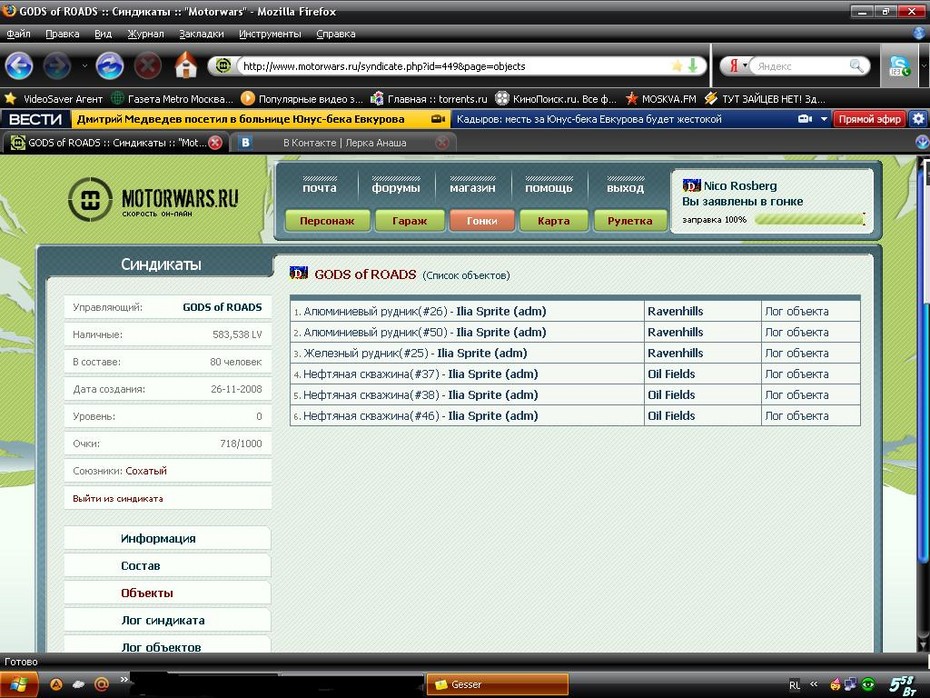This screenshot has height=698, width=930.
Task: Click the Гараж button
Action: 409,221
